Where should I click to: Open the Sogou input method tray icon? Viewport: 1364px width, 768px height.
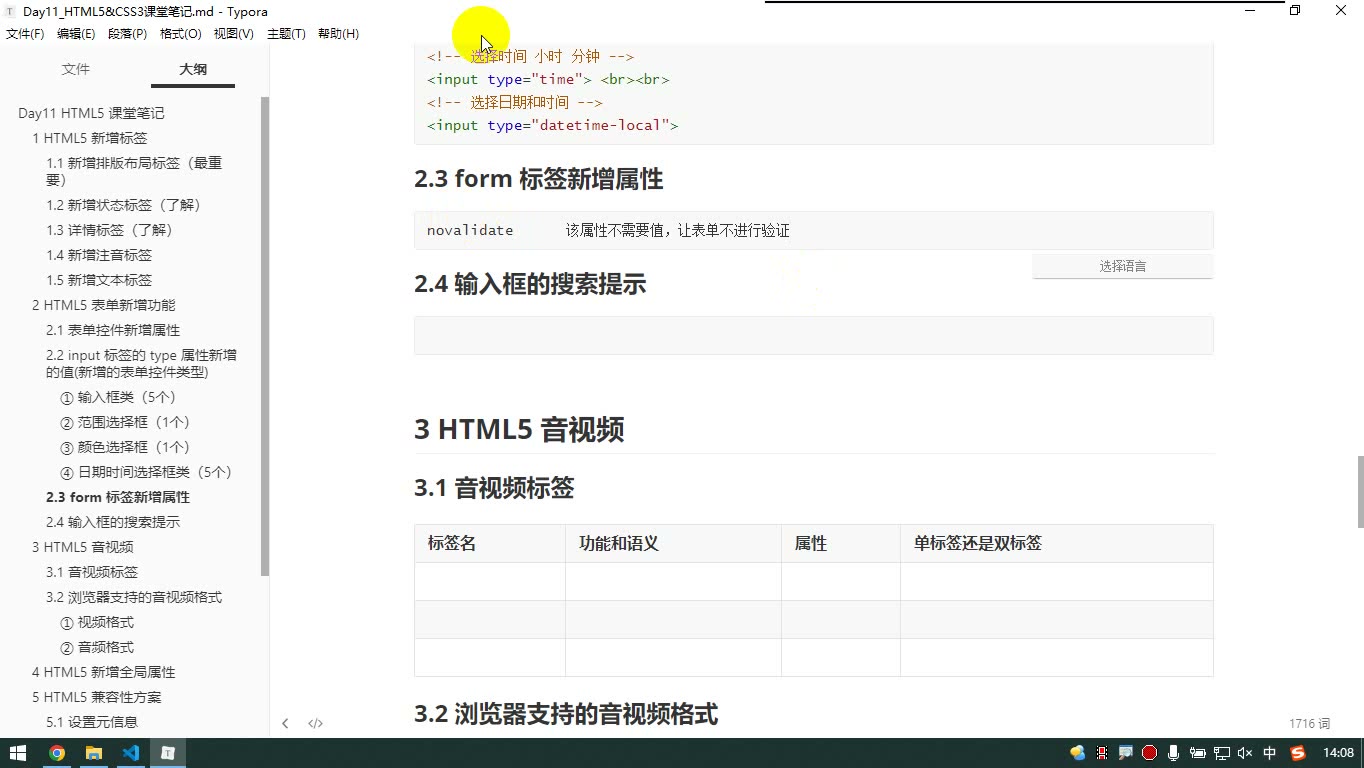coord(1298,753)
